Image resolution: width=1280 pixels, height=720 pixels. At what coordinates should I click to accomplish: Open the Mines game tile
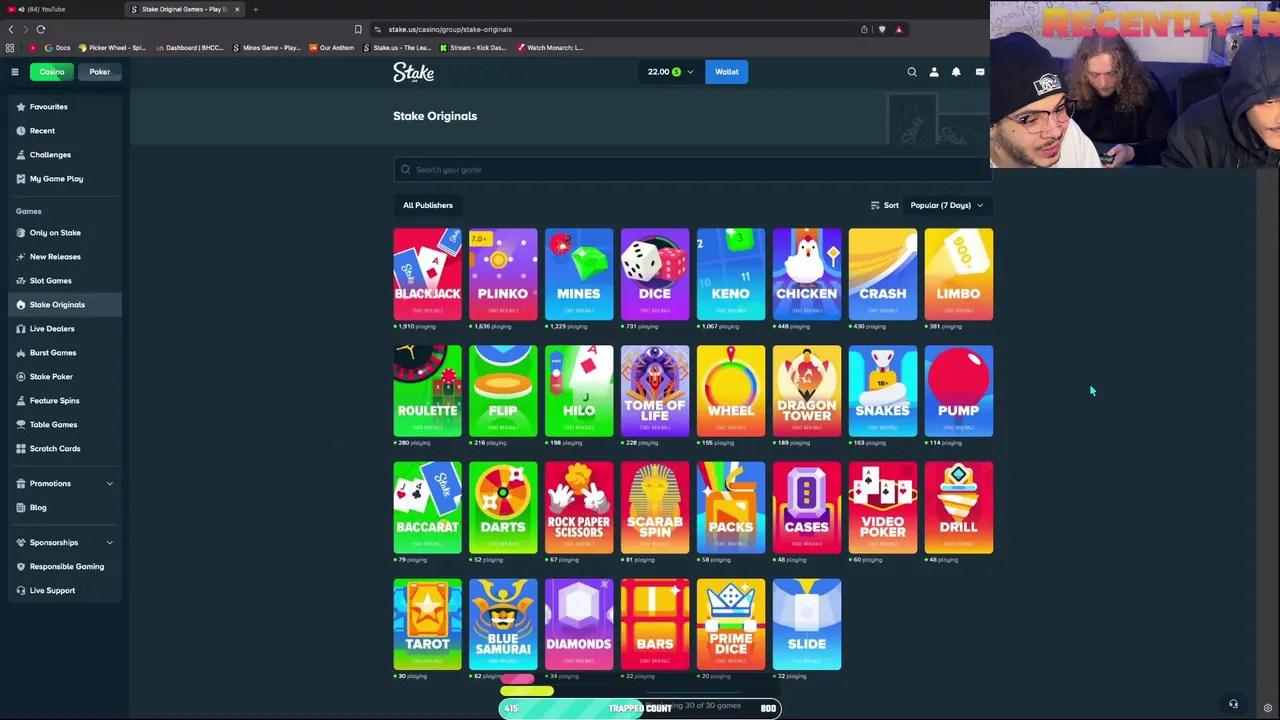[579, 274]
